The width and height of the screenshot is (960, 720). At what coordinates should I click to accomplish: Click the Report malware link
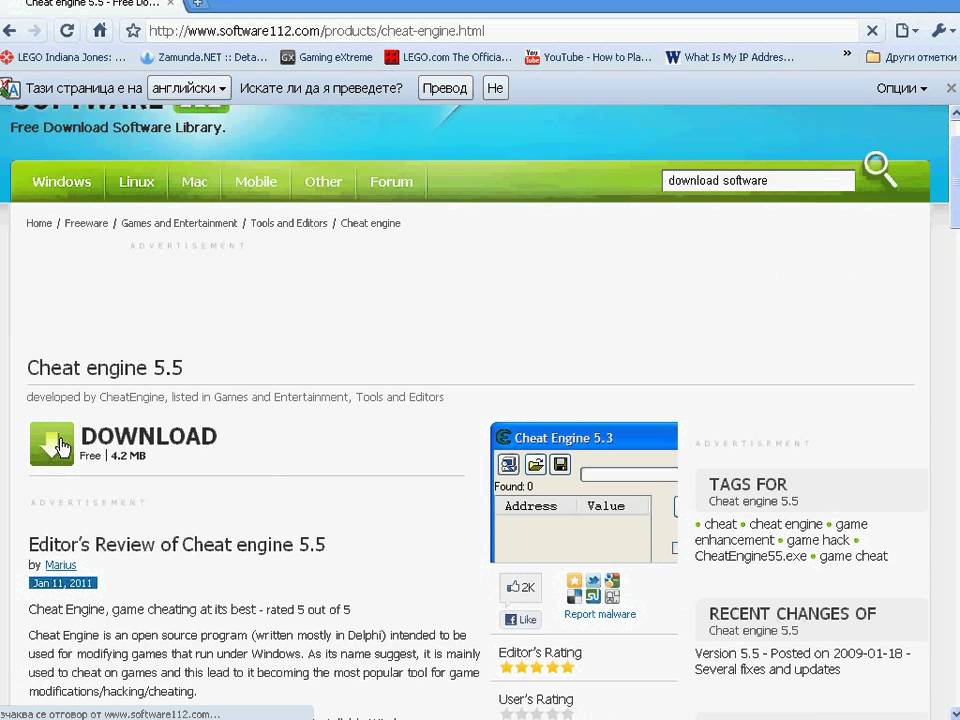point(600,614)
